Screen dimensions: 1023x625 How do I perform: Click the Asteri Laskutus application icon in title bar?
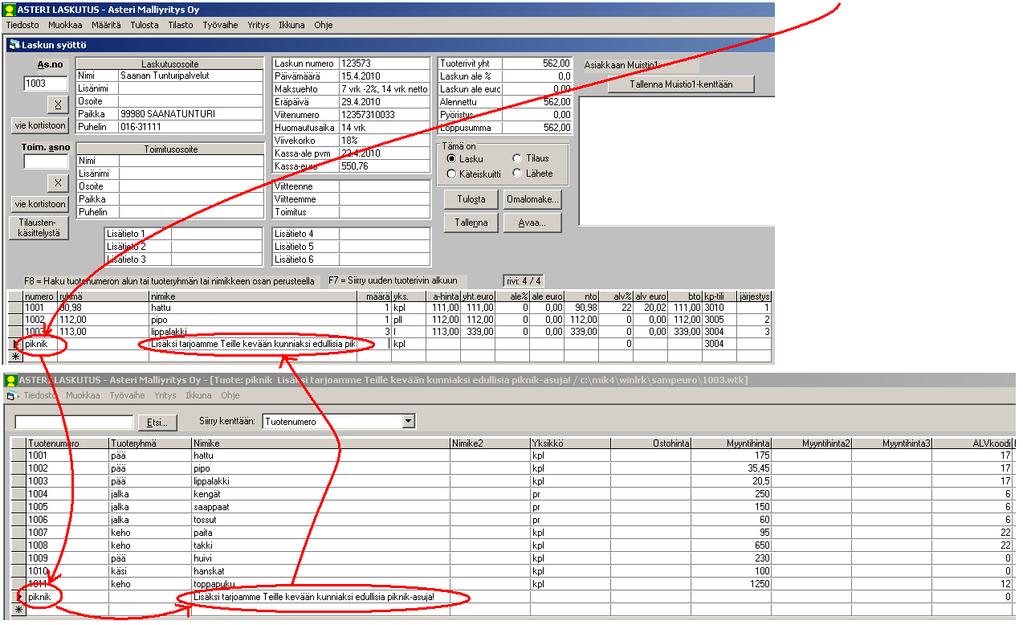tap(10, 10)
